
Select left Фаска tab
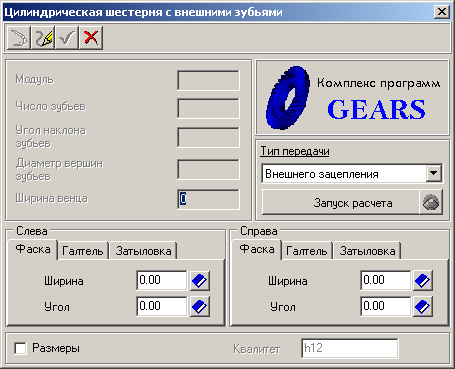tap(33, 249)
